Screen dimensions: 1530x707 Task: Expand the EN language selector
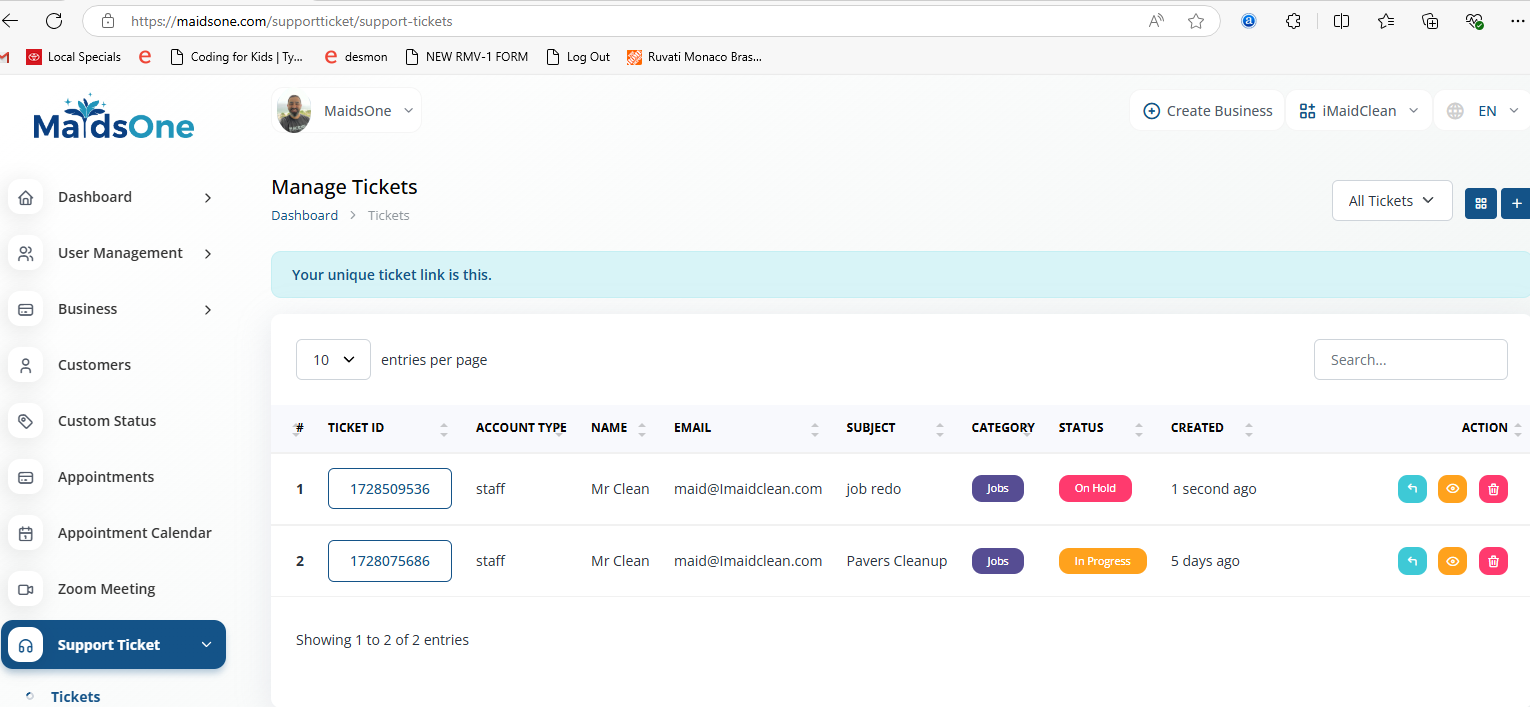[x=1484, y=111]
